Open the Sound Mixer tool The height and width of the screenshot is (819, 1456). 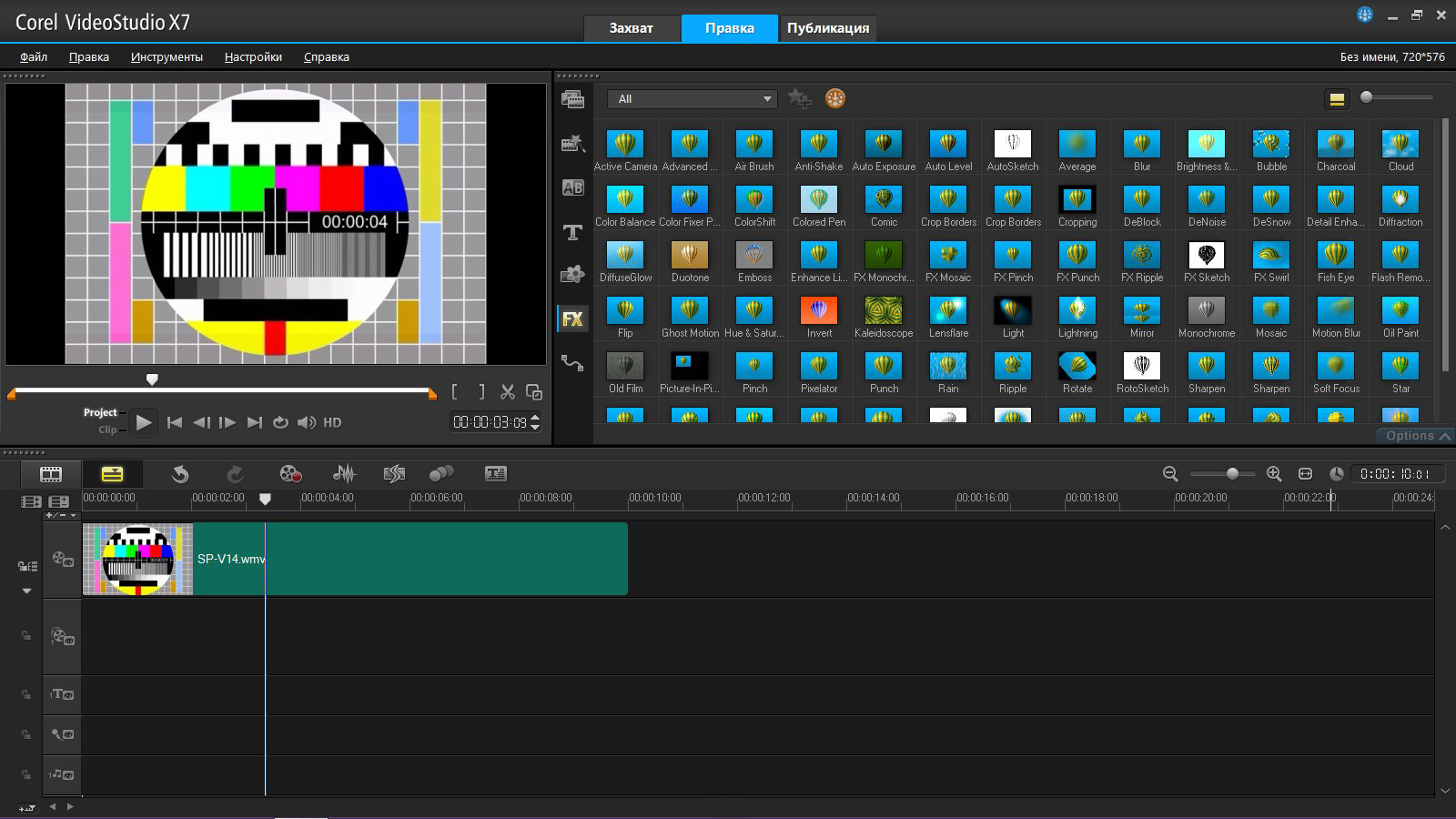344,473
